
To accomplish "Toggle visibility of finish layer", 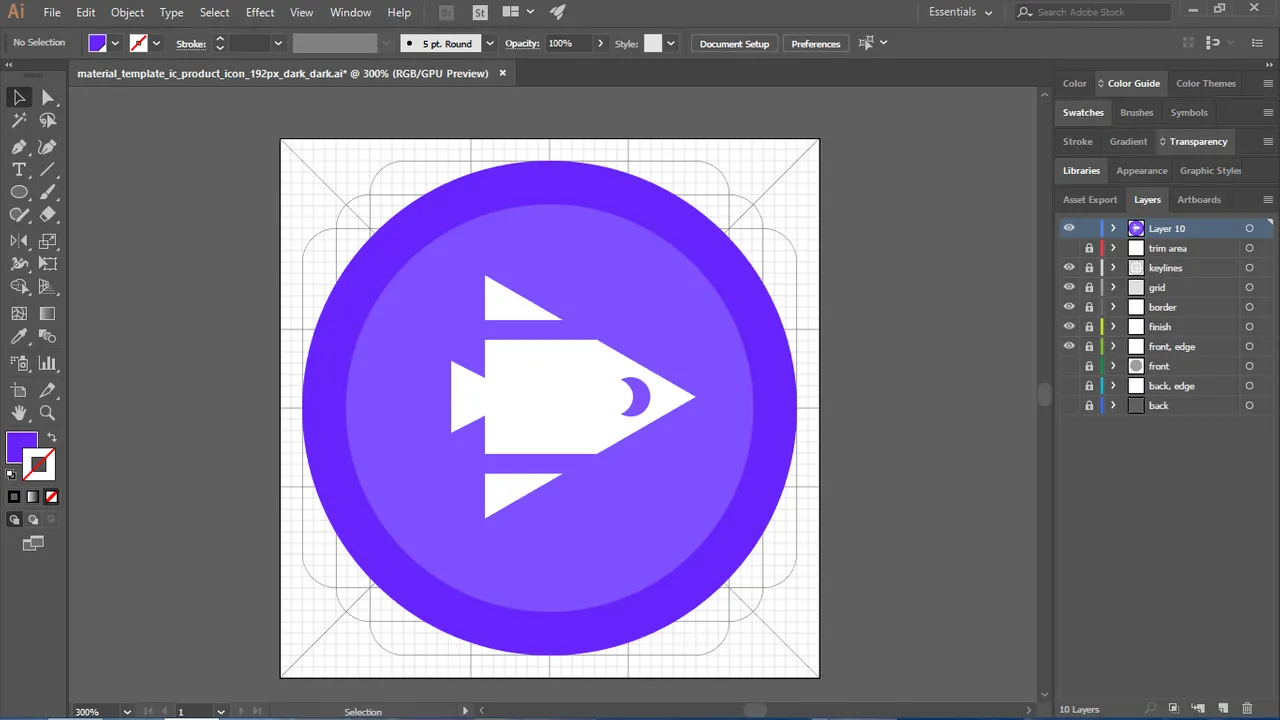I will 1069,326.
